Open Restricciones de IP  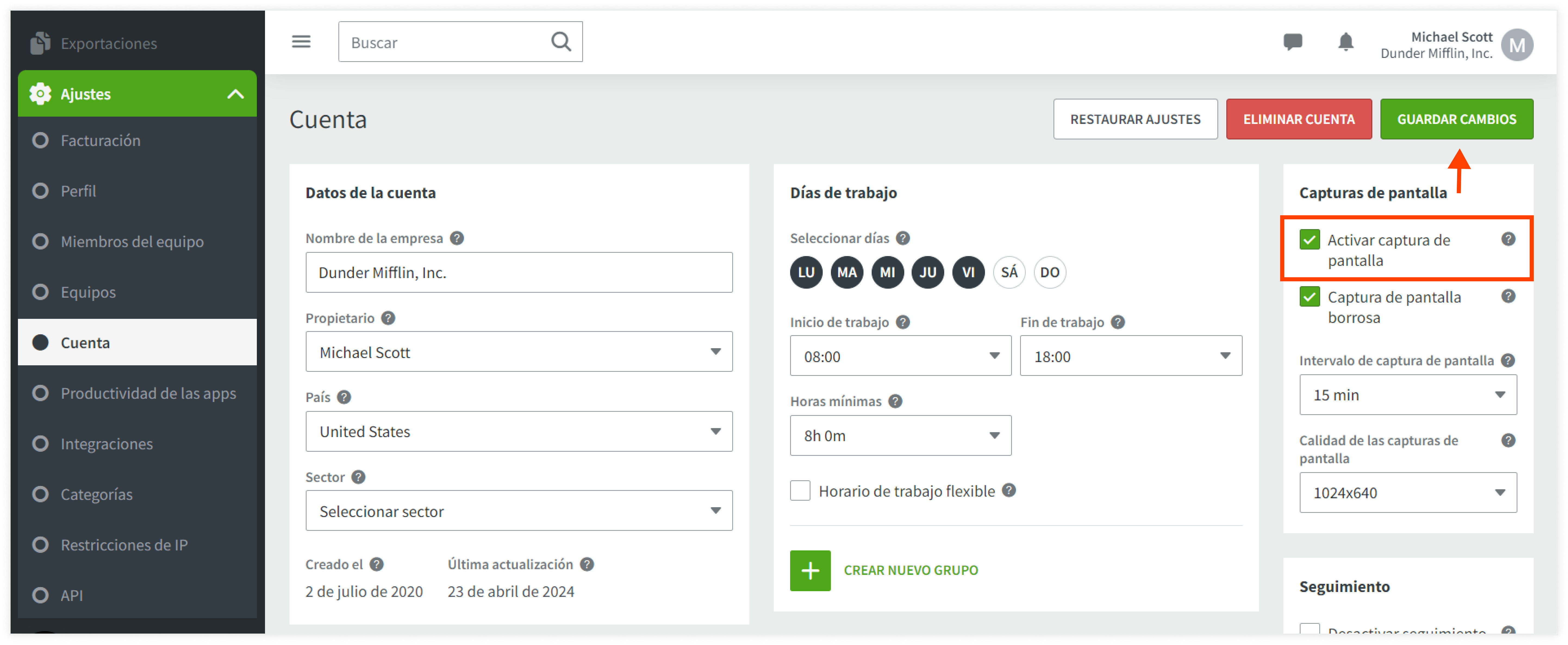137,545
